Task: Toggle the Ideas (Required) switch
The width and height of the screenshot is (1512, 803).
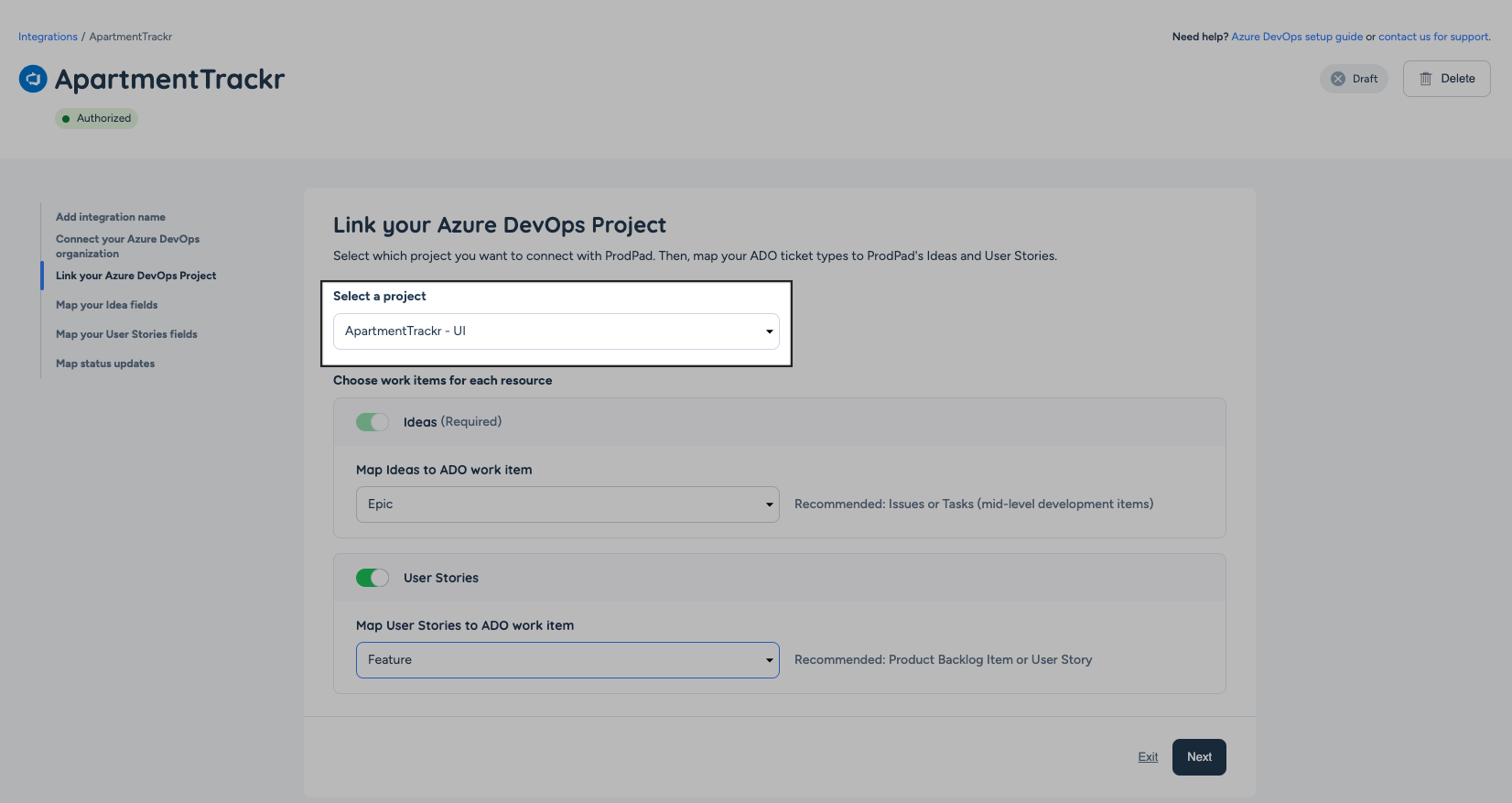Action: tap(373, 422)
